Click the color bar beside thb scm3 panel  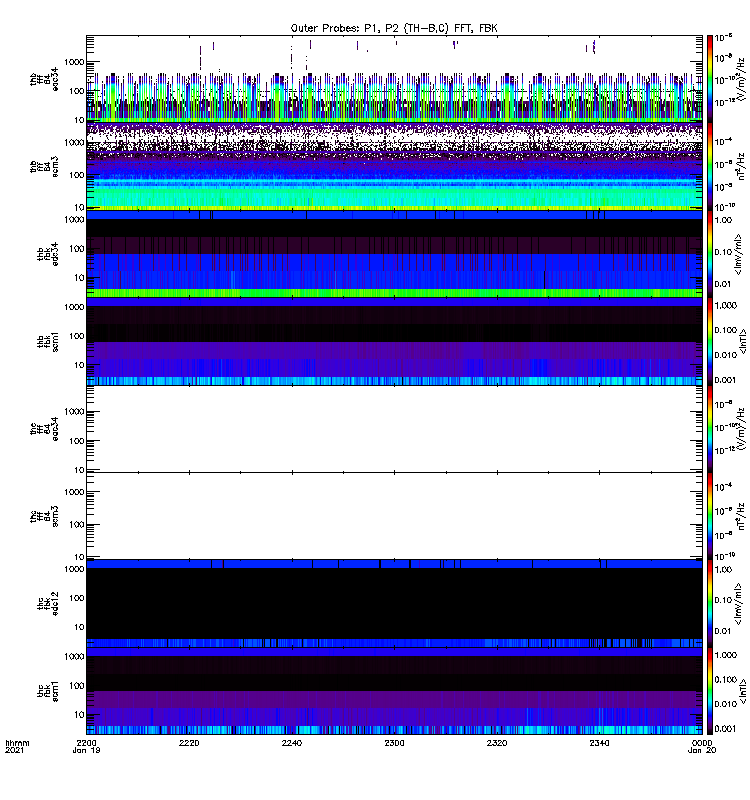(710, 166)
